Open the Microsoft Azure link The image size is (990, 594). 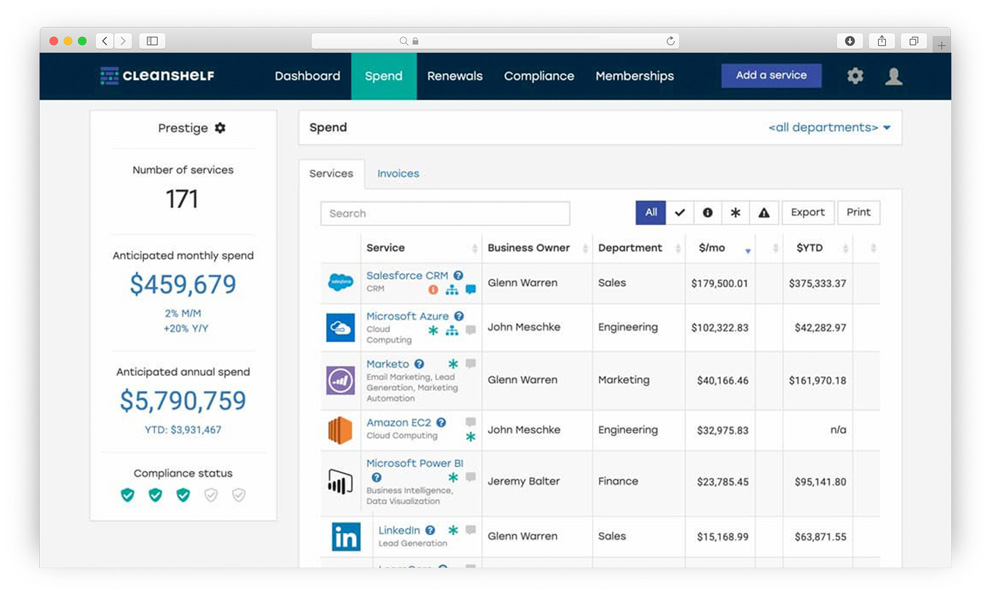click(x=407, y=316)
